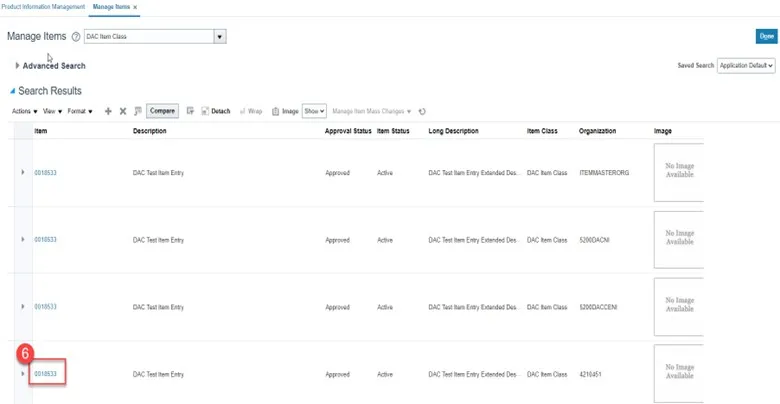Close the Manage Items tab

(135, 7)
